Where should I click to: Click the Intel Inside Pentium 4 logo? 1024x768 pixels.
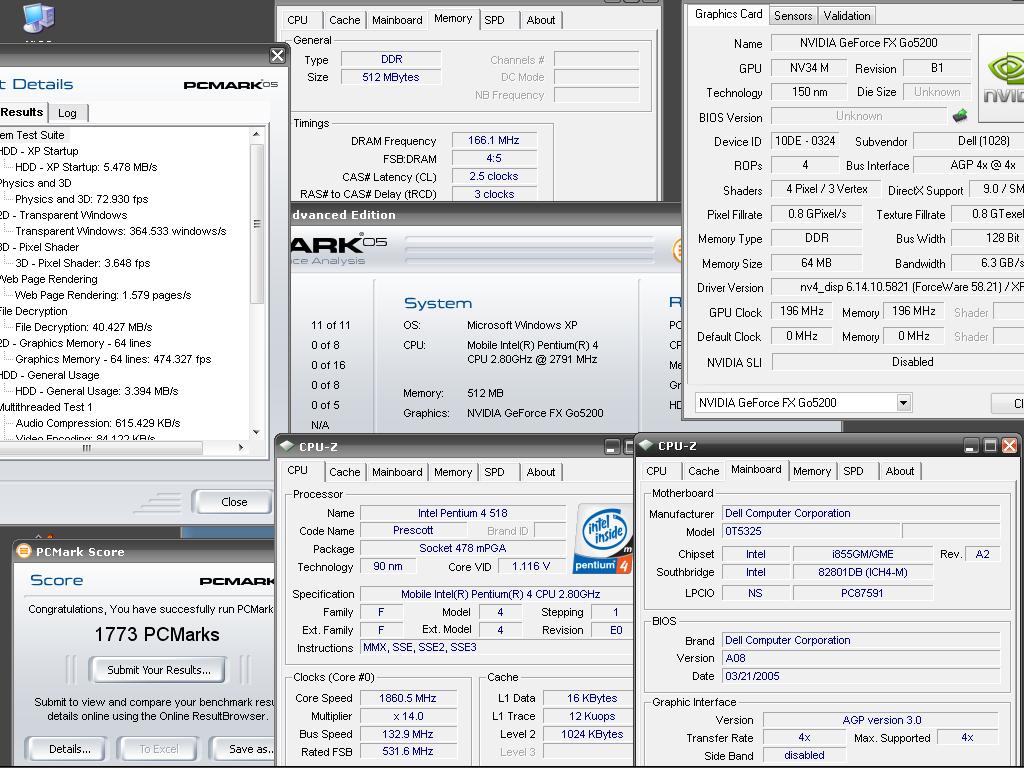603,539
